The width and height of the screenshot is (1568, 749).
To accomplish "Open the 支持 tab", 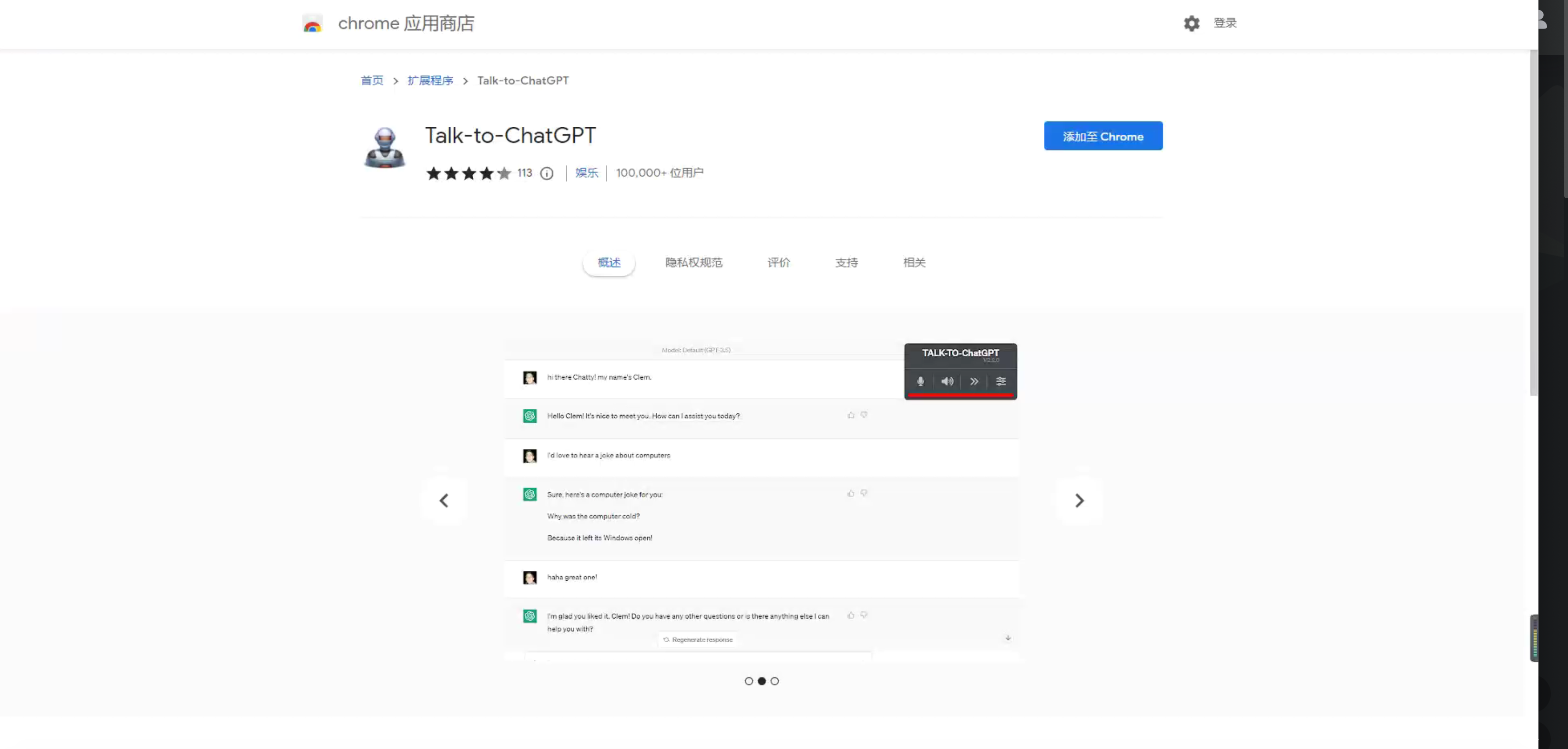I will [x=846, y=263].
